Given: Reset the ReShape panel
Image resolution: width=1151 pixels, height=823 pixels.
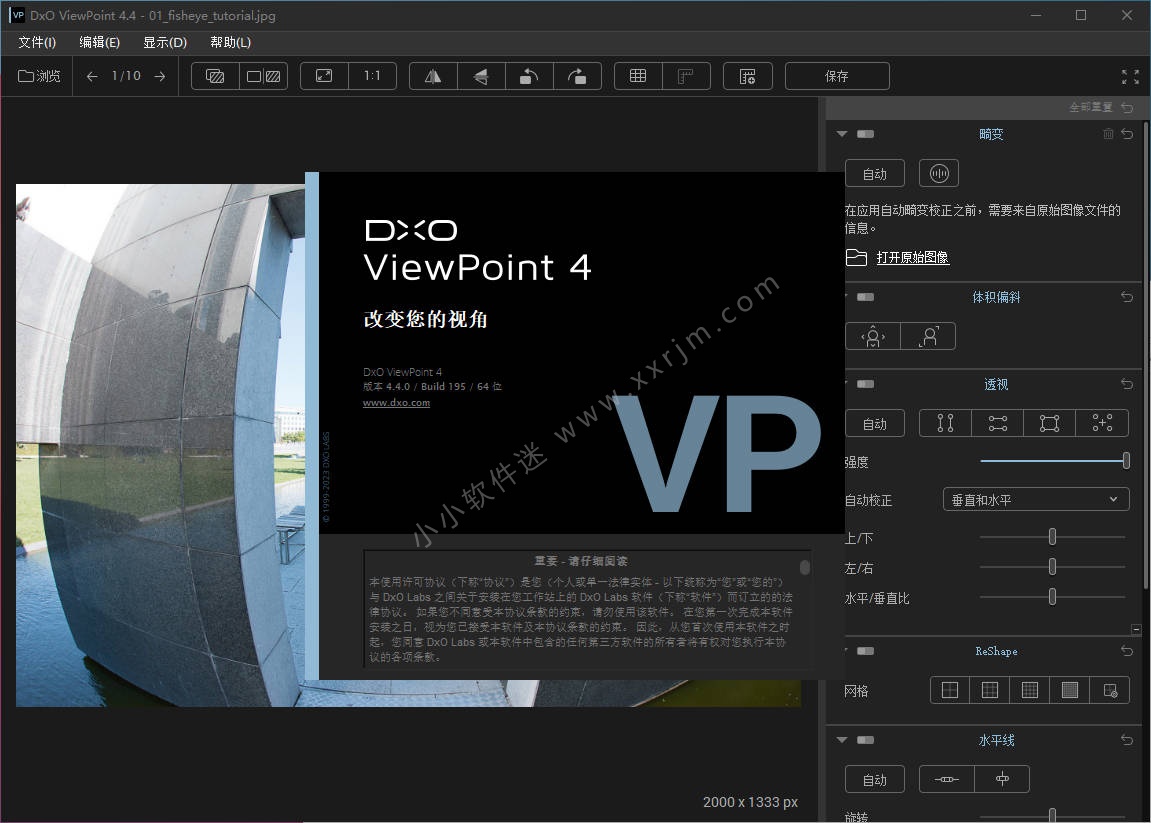Looking at the screenshot, I should pos(1127,650).
